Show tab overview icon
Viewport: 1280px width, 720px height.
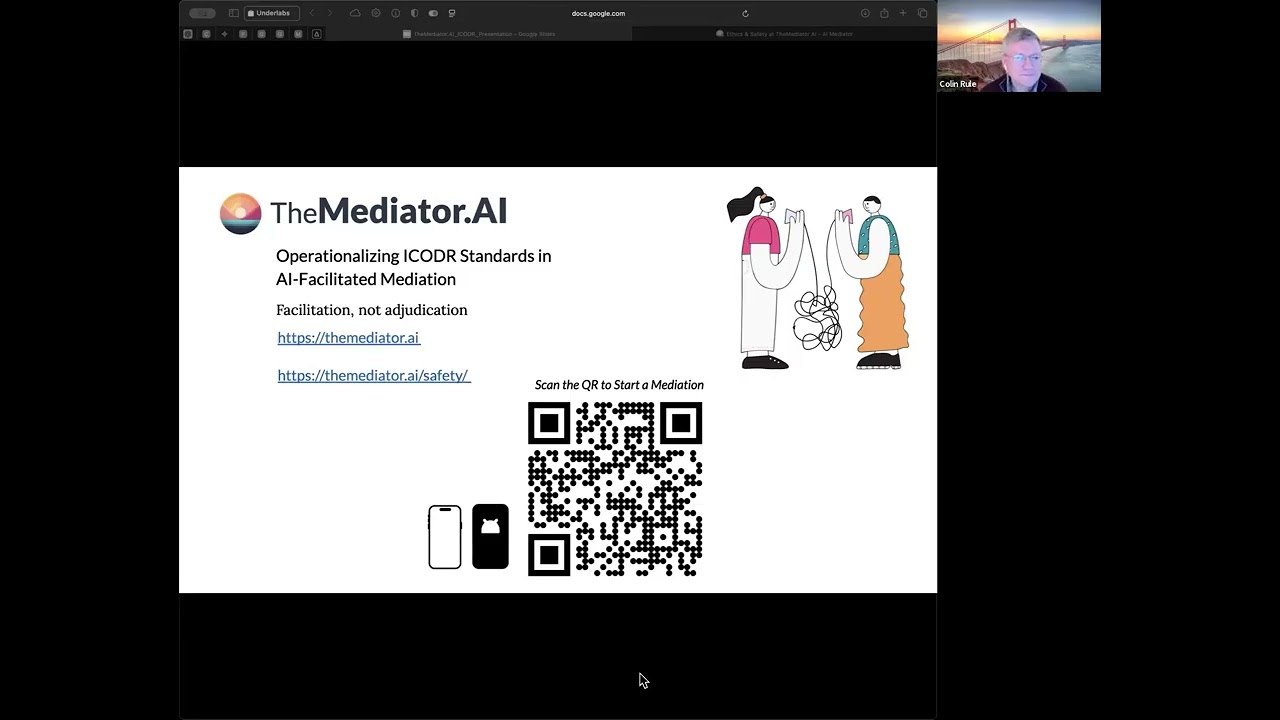point(922,13)
